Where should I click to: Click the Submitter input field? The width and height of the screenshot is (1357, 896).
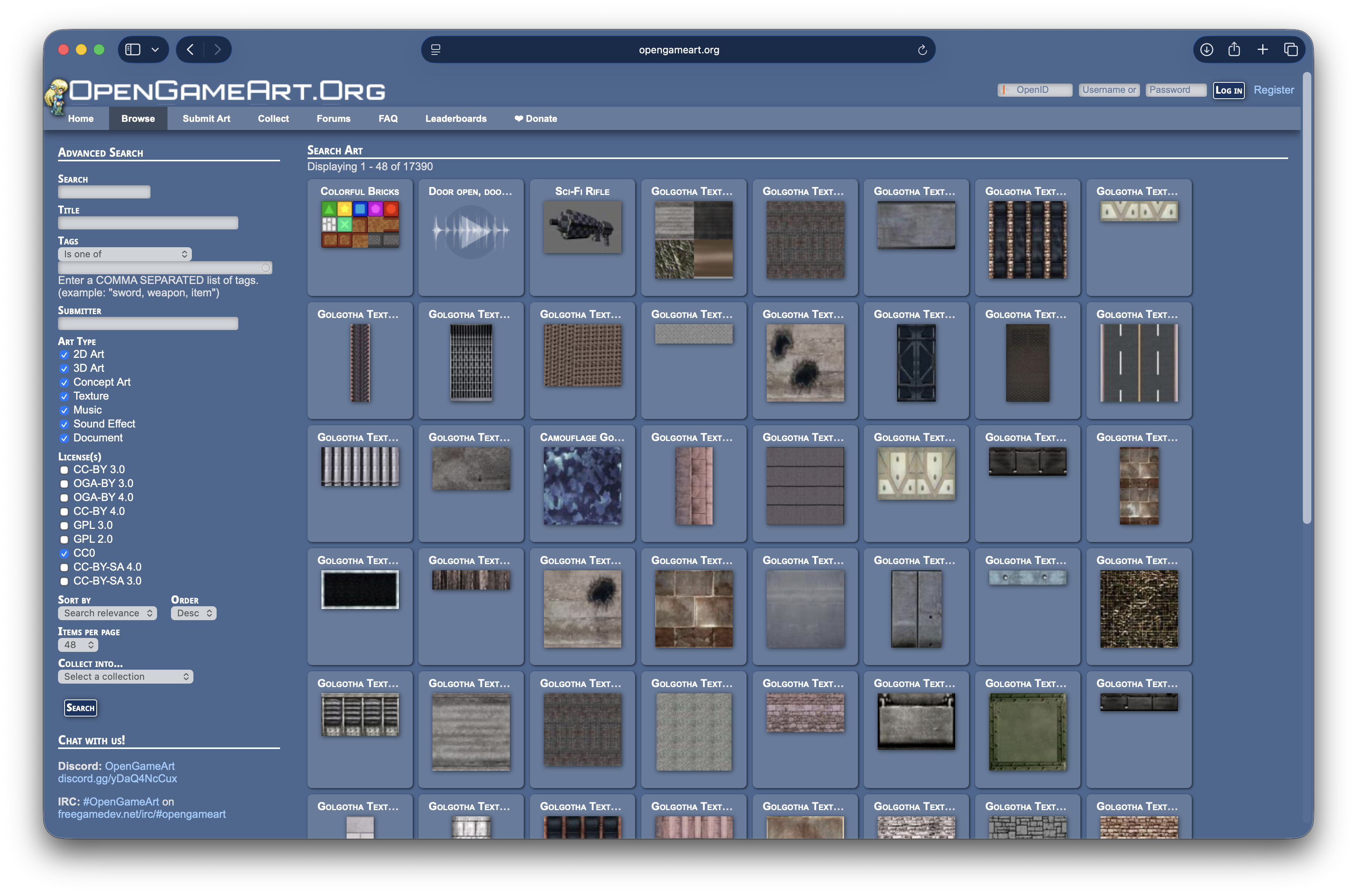[148, 323]
